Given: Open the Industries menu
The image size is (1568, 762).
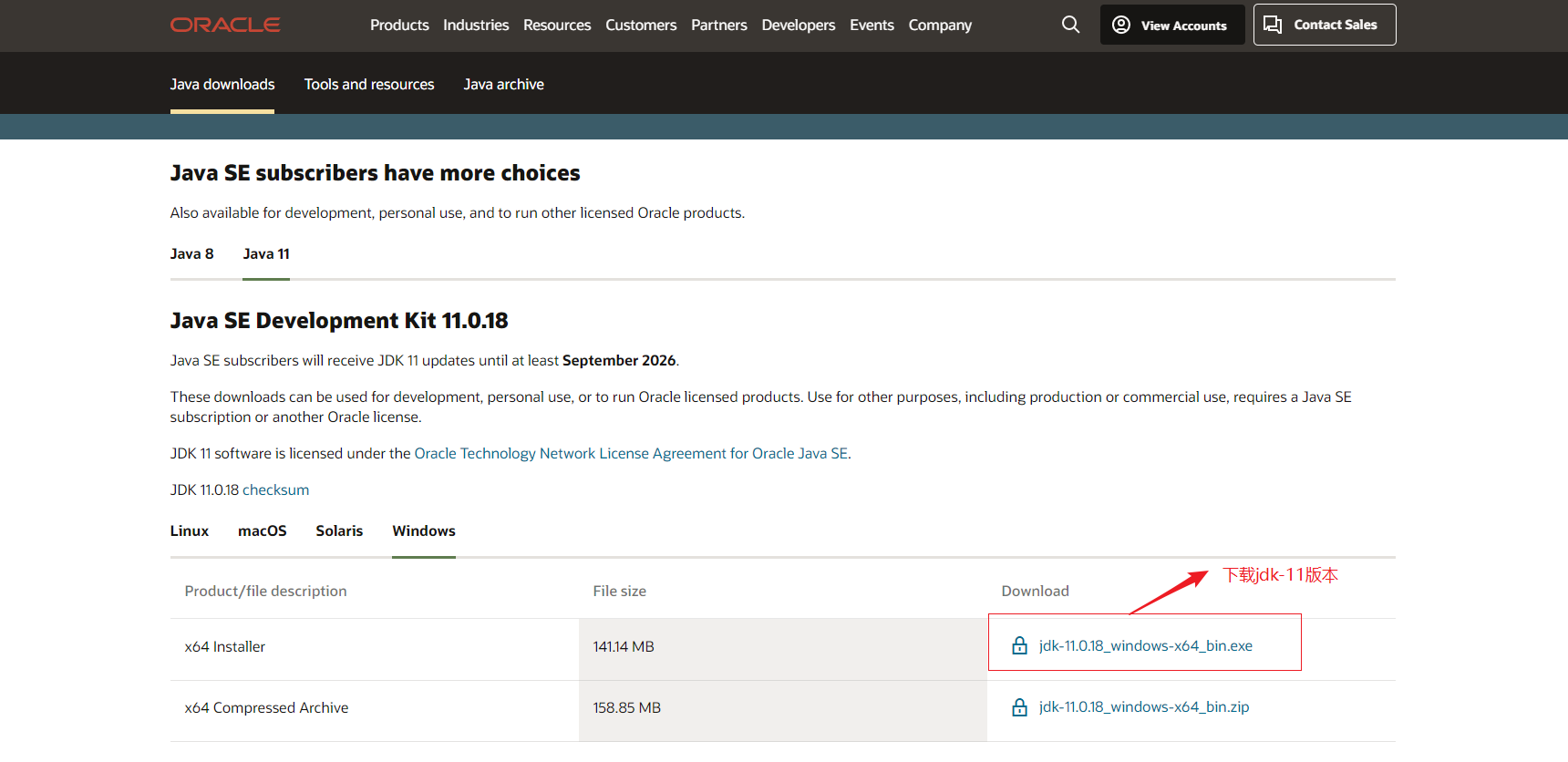Looking at the screenshot, I should coord(476,25).
